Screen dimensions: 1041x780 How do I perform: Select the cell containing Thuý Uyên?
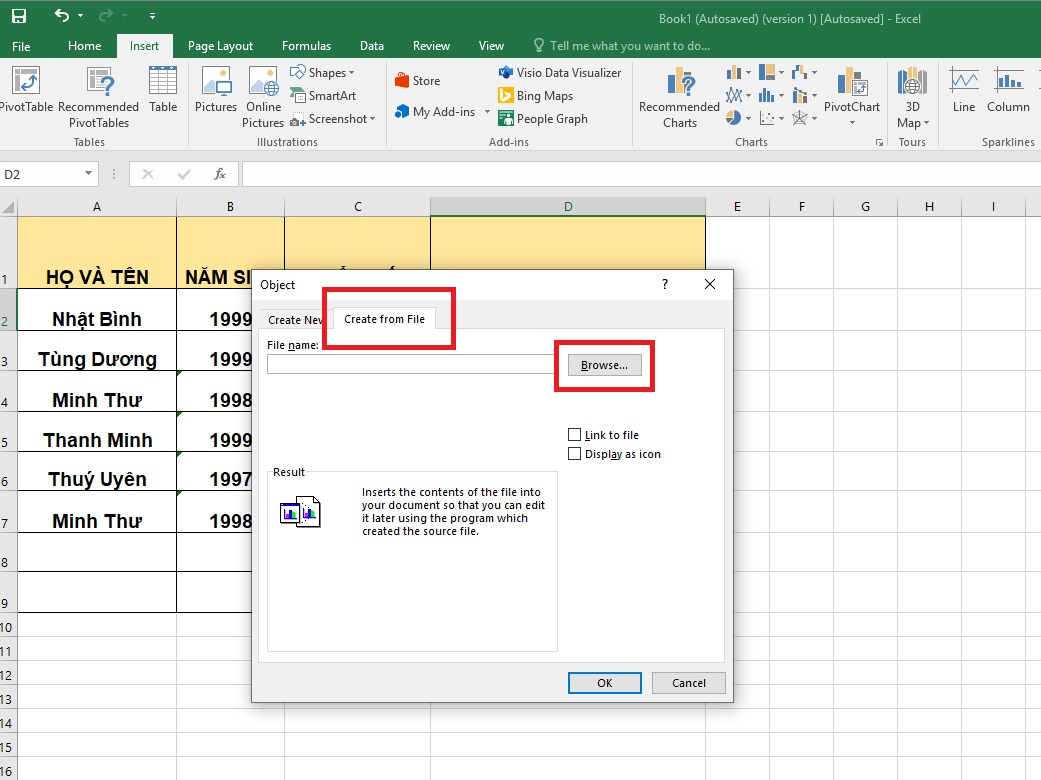[97, 472]
